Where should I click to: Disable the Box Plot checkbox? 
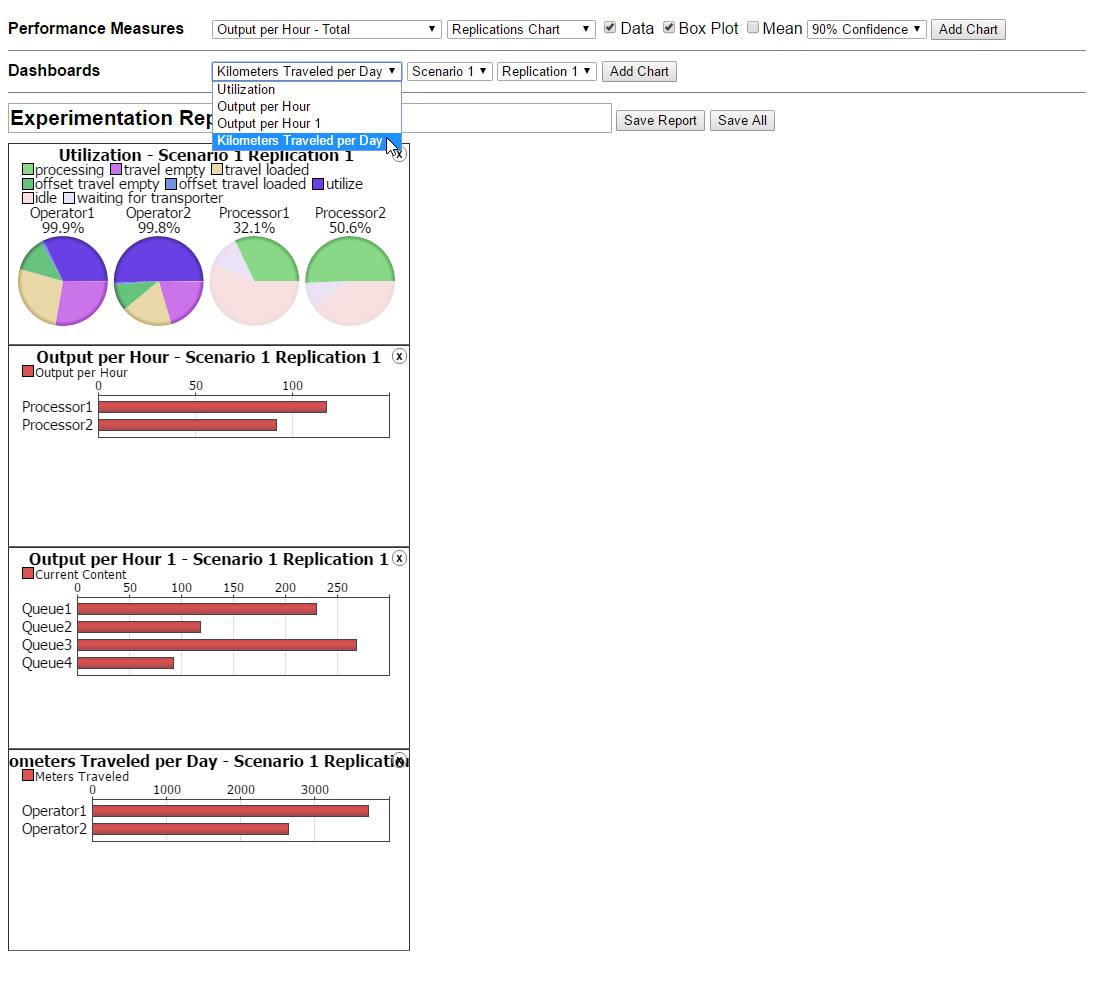[669, 28]
